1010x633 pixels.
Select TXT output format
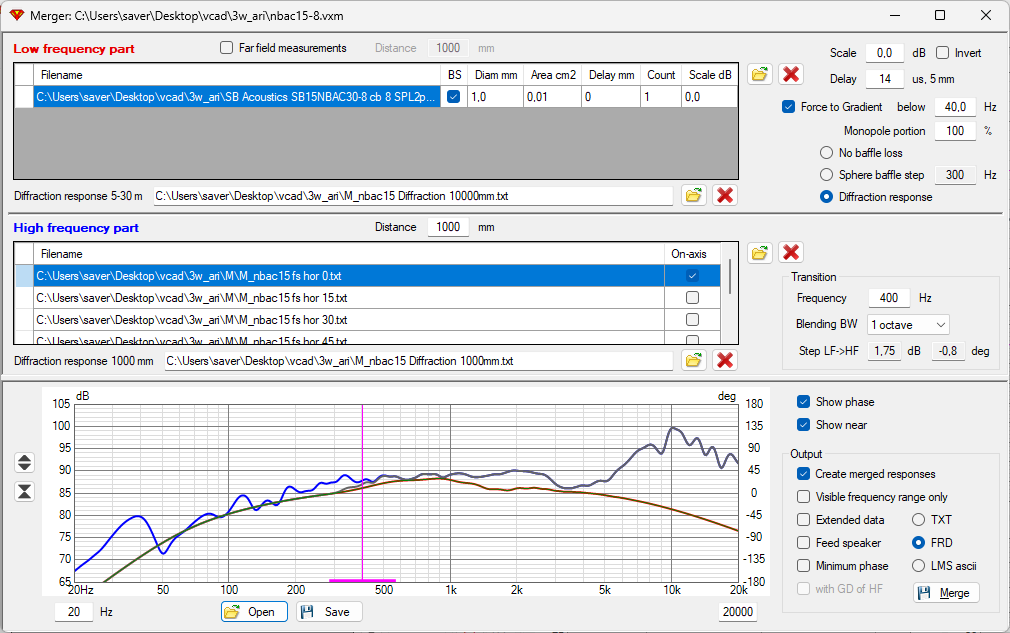(919, 520)
